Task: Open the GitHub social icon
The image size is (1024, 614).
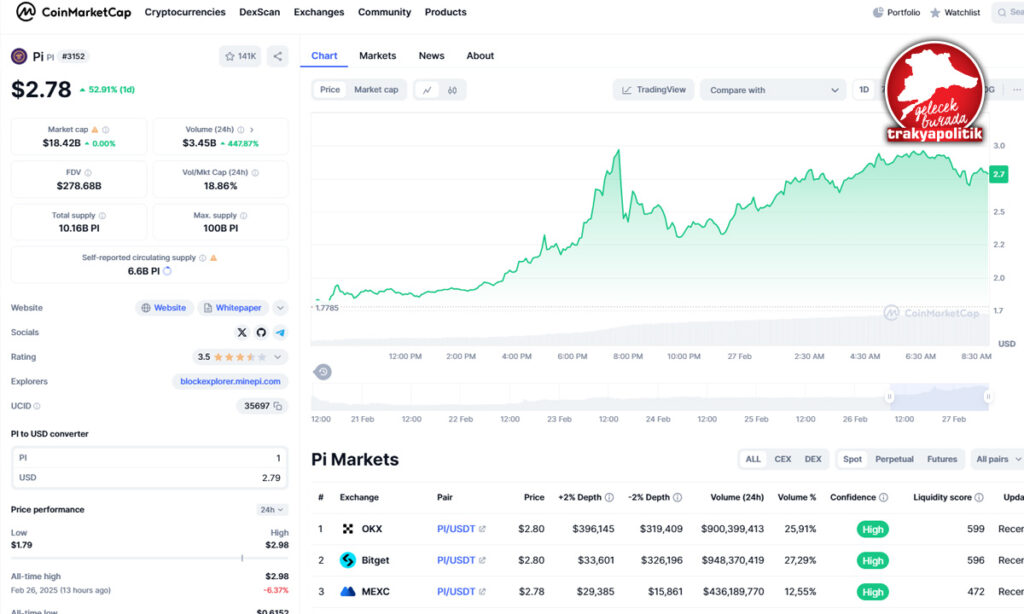Action: coord(261,332)
